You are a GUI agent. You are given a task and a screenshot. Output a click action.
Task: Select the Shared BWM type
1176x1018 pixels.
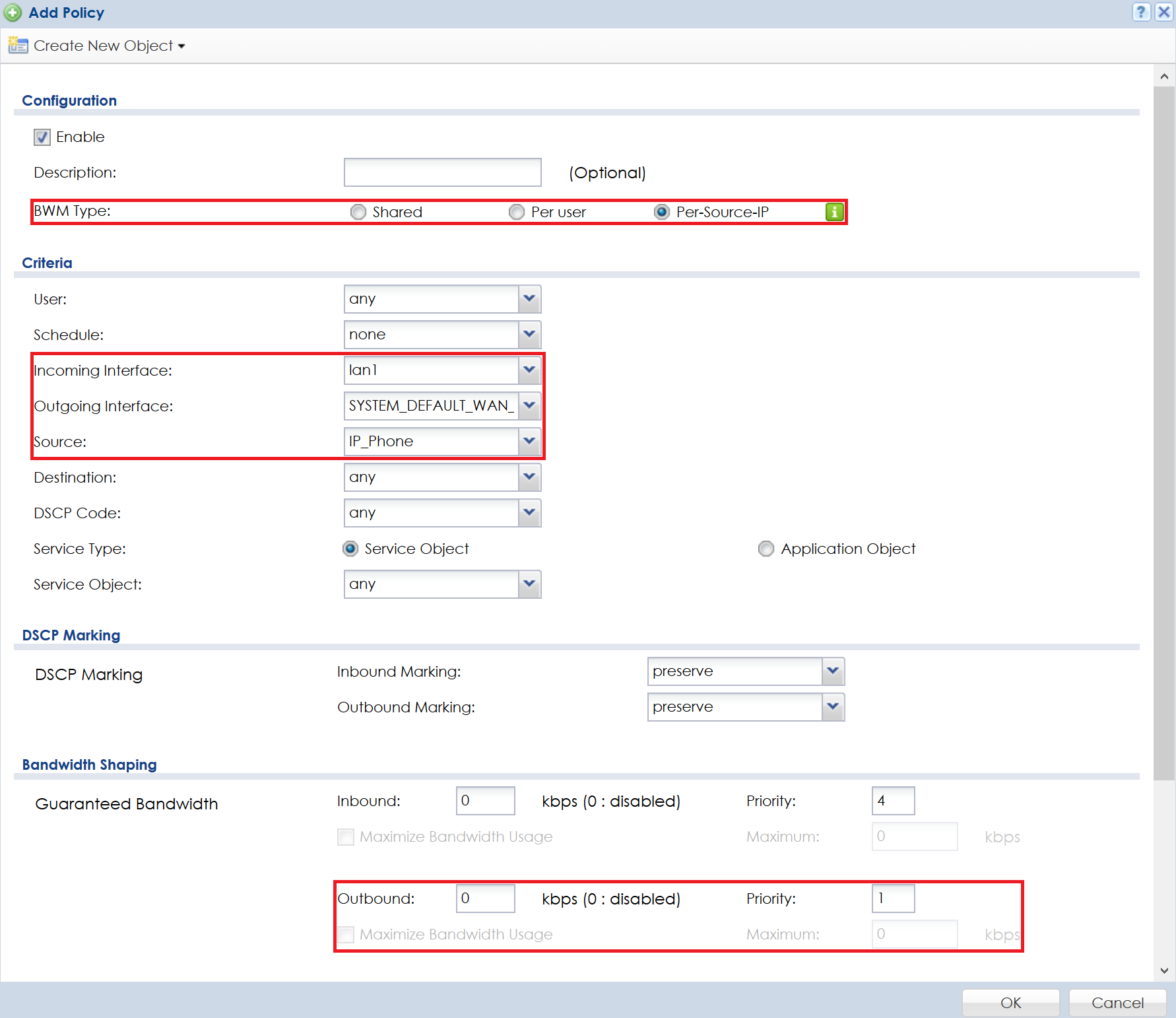358,212
